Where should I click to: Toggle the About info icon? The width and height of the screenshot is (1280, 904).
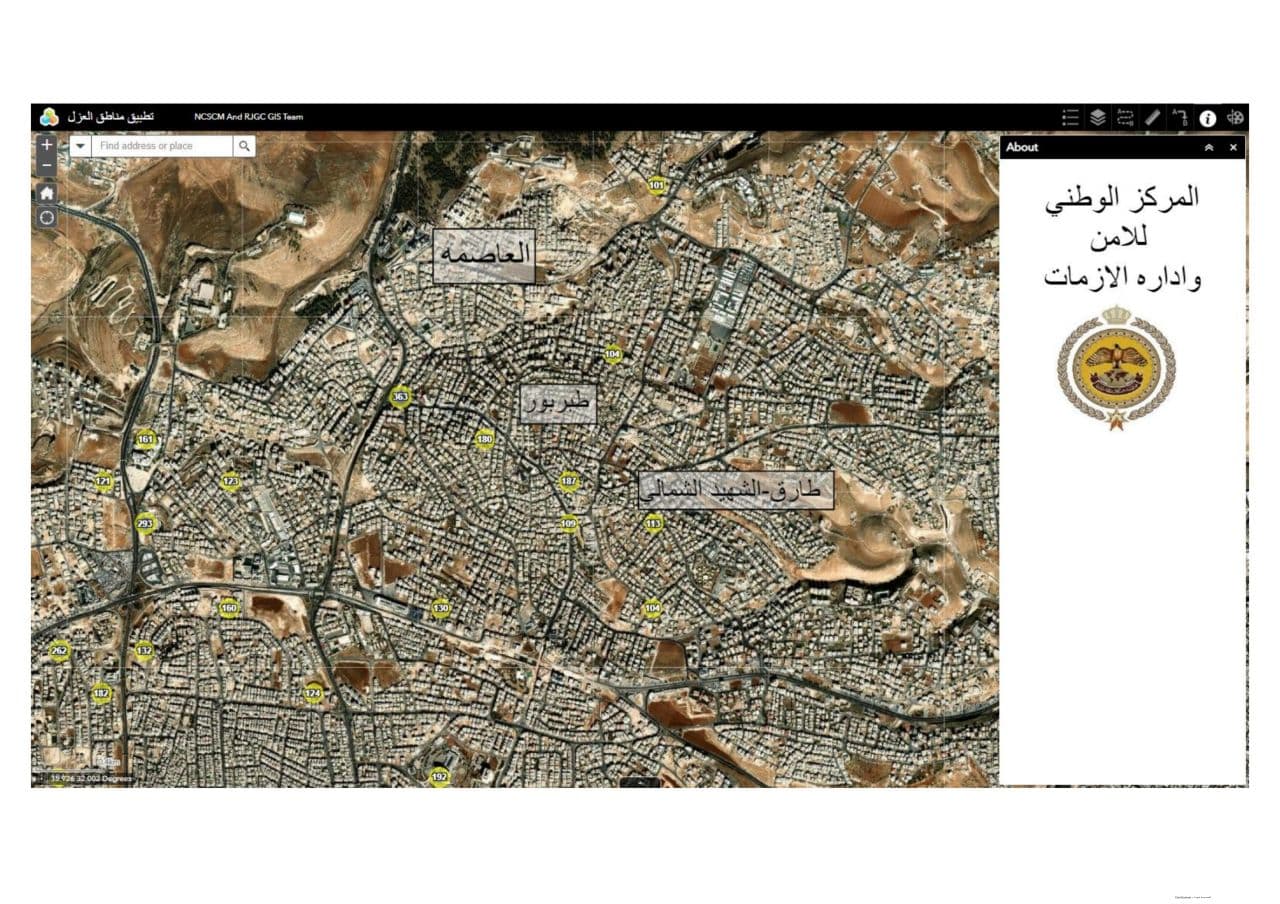click(x=1208, y=118)
